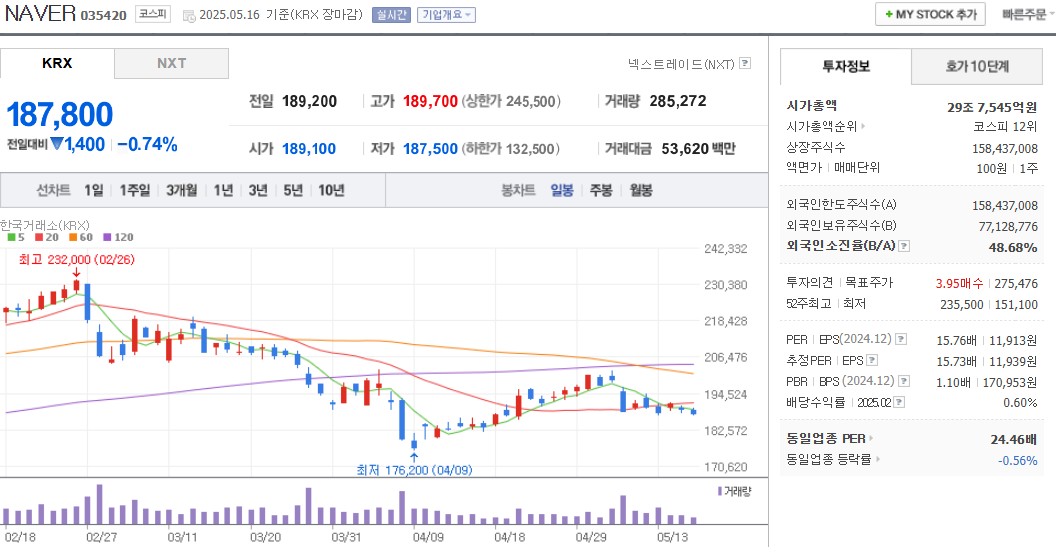Click the help icon beside PBR BPS(2024.12)
The image size is (1059, 547).
pyautogui.click(x=904, y=382)
